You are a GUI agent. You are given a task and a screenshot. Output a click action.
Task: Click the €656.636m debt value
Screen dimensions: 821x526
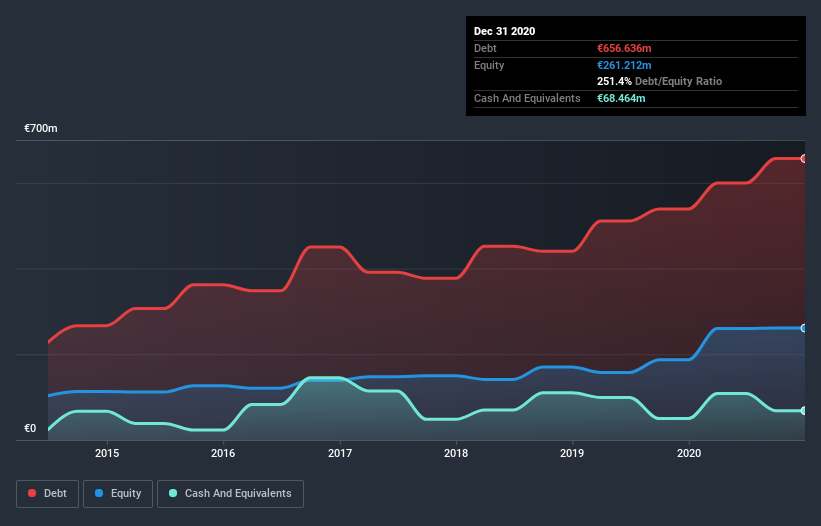[624, 48]
